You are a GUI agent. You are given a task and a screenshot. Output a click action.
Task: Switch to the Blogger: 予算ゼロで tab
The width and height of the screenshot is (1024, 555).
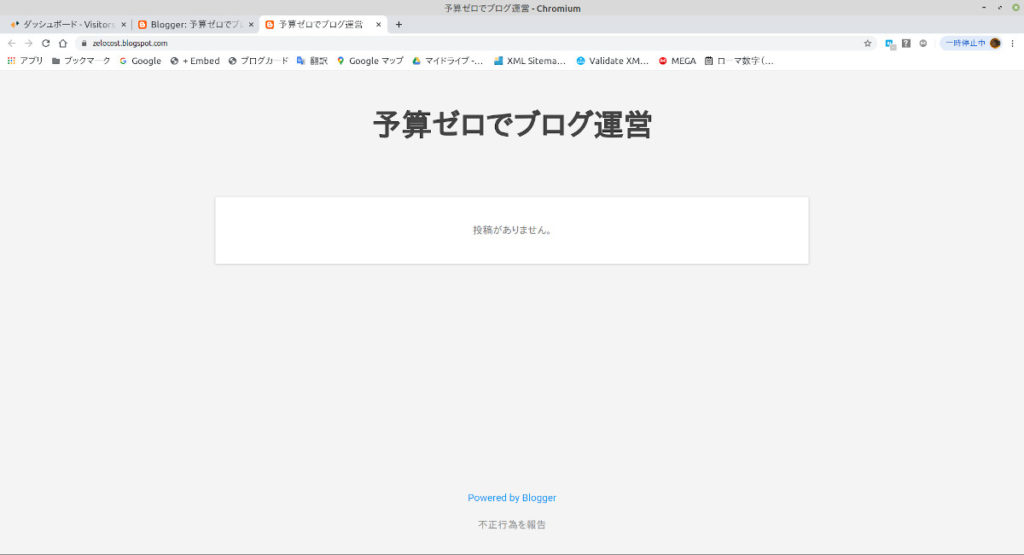point(195,25)
